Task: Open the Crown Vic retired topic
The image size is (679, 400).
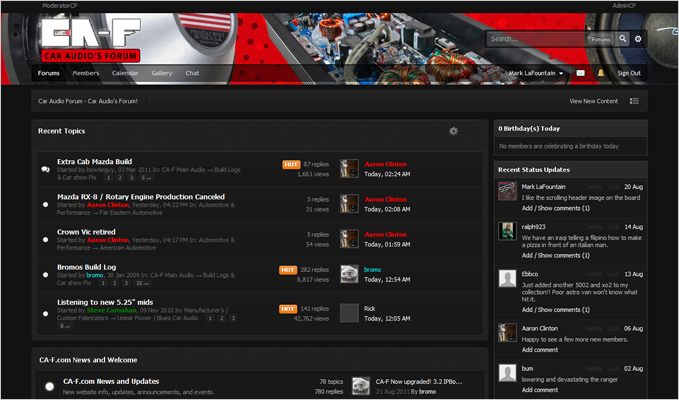Action: coord(86,232)
